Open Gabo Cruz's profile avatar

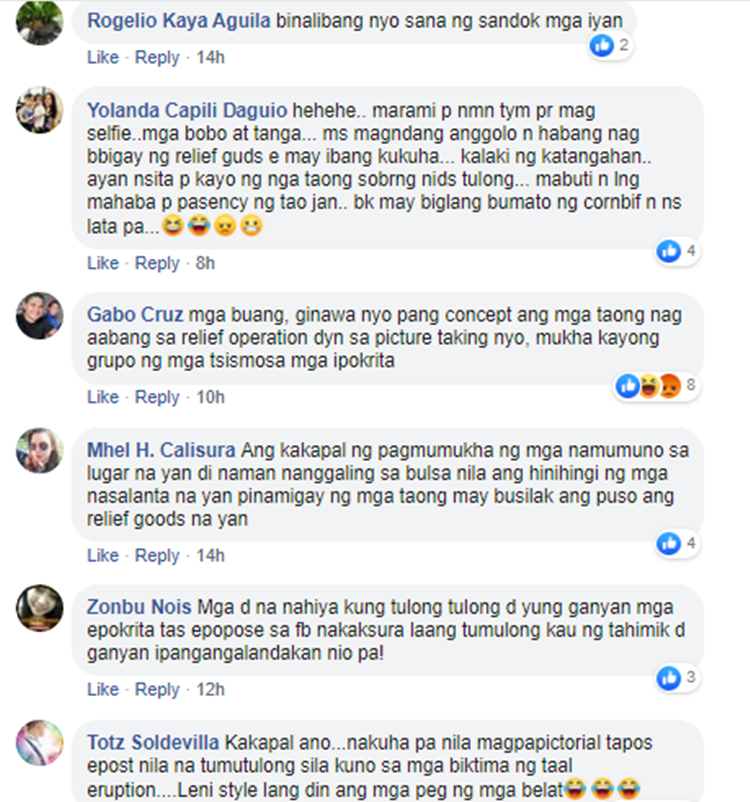coord(39,316)
